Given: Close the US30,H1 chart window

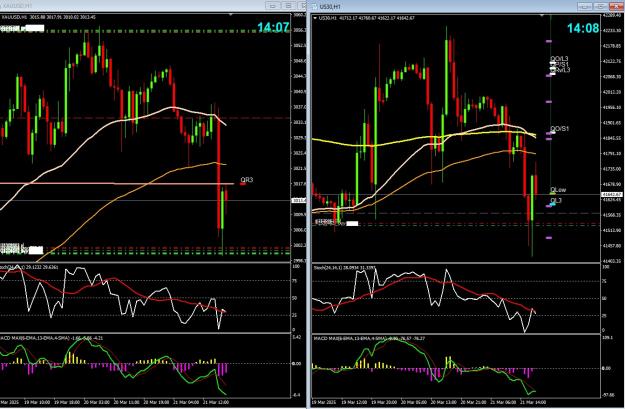Looking at the screenshot, I should point(616,6).
